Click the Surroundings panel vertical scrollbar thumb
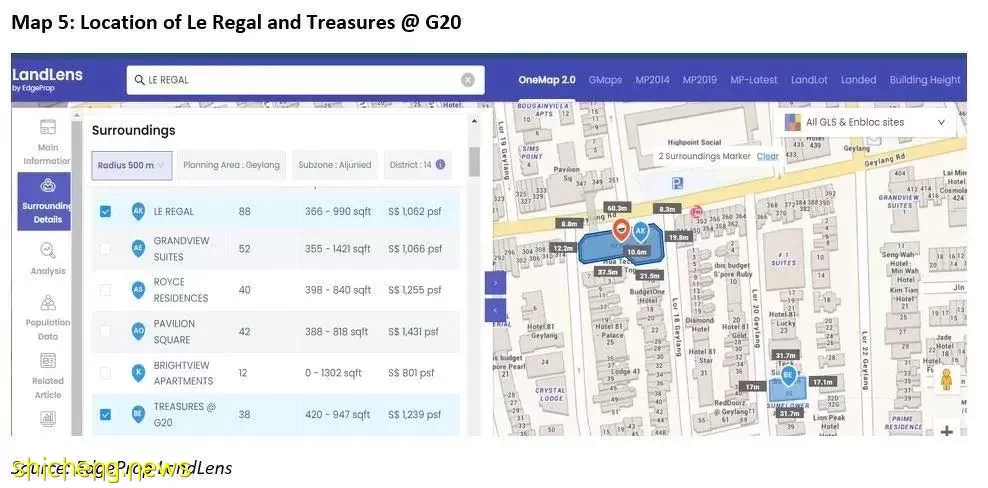The image size is (988, 488). coord(474,162)
